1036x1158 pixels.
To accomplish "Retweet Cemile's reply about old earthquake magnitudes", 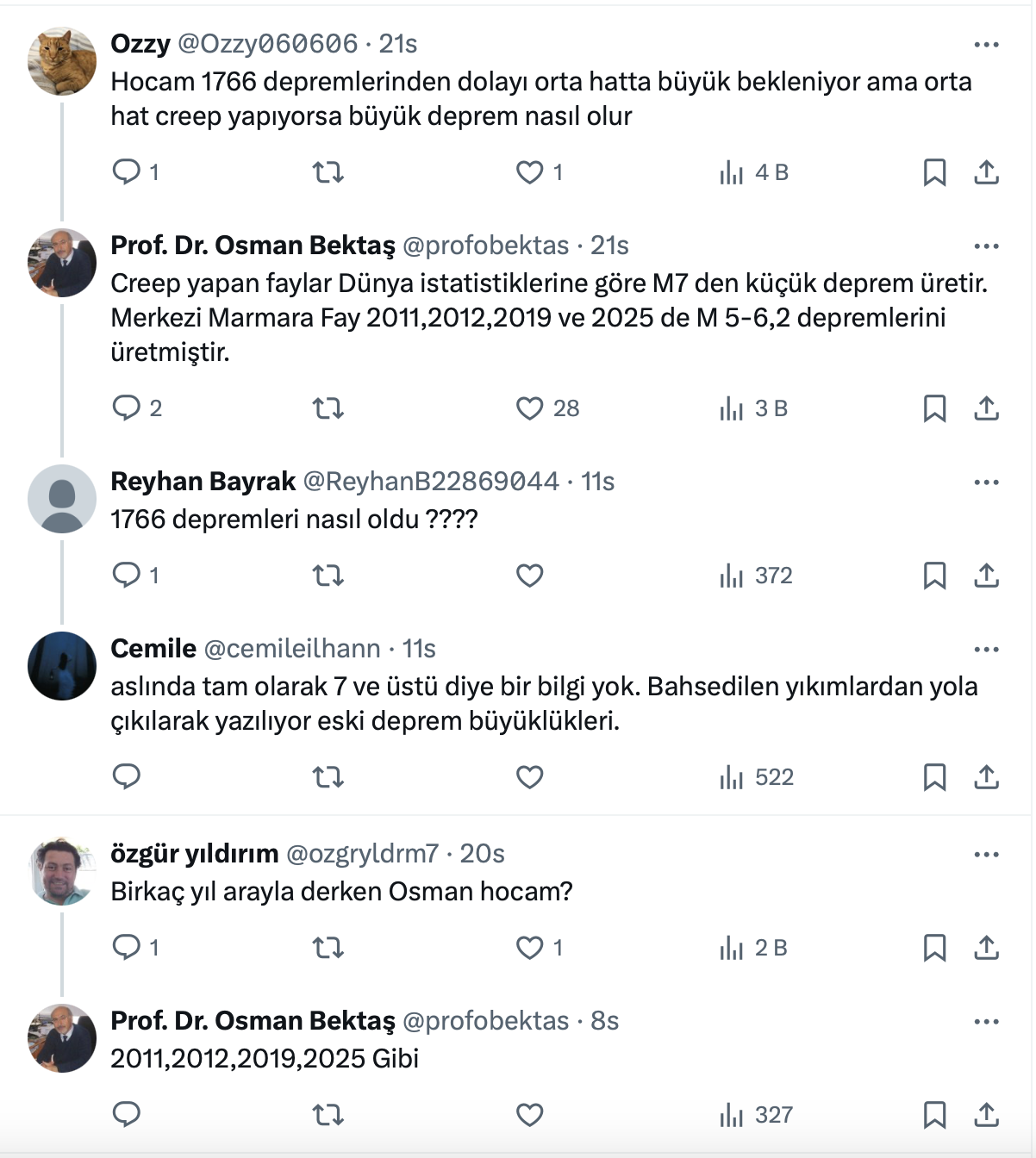I will (x=328, y=777).
